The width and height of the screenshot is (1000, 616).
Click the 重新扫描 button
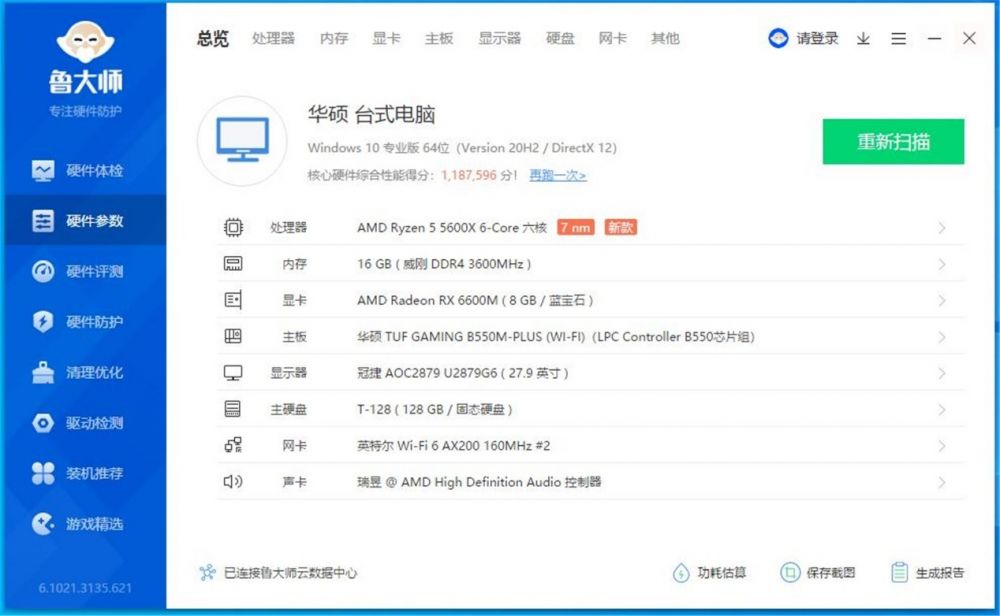[x=893, y=142]
